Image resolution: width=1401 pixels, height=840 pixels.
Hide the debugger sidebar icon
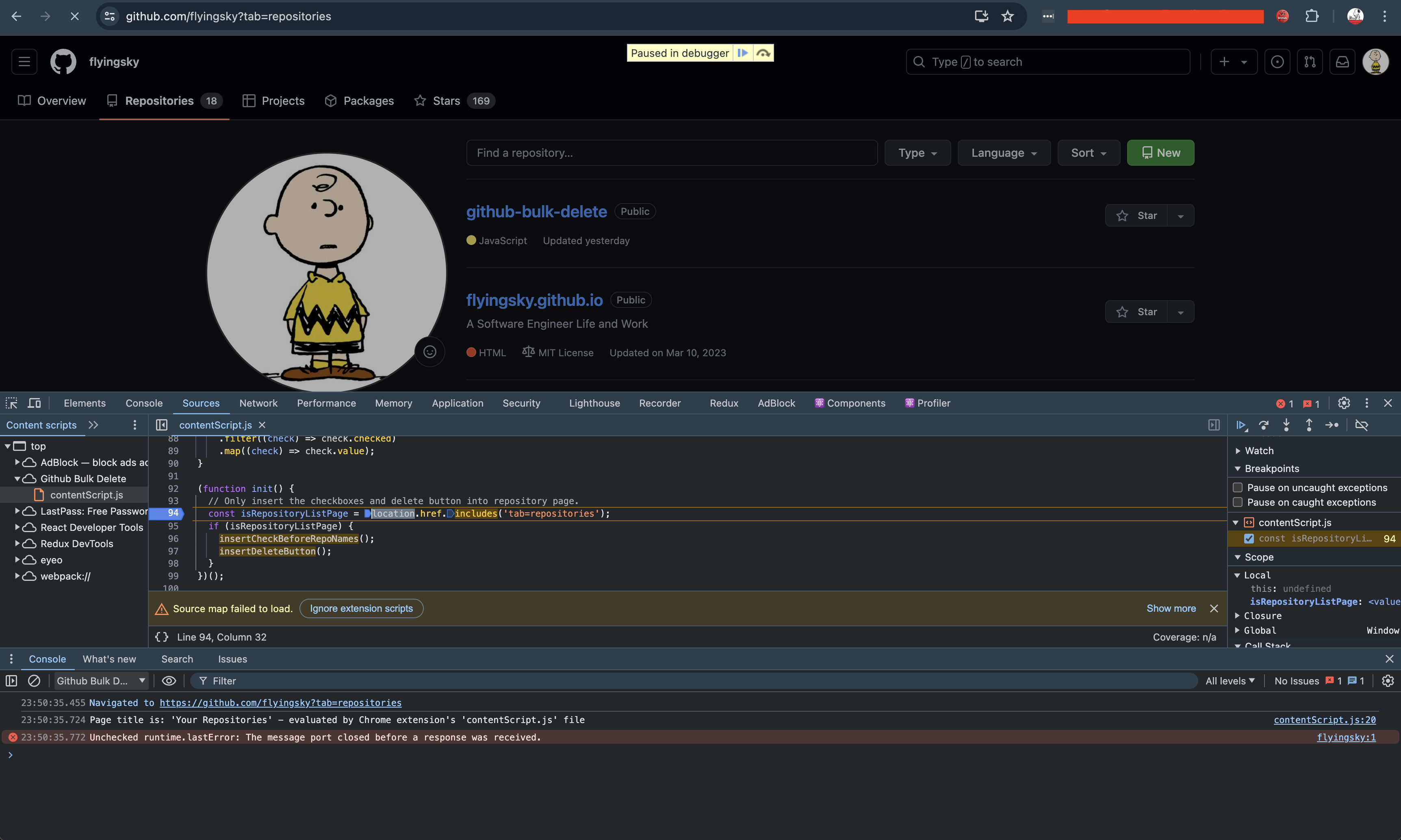pyautogui.click(x=1214, y=425)
